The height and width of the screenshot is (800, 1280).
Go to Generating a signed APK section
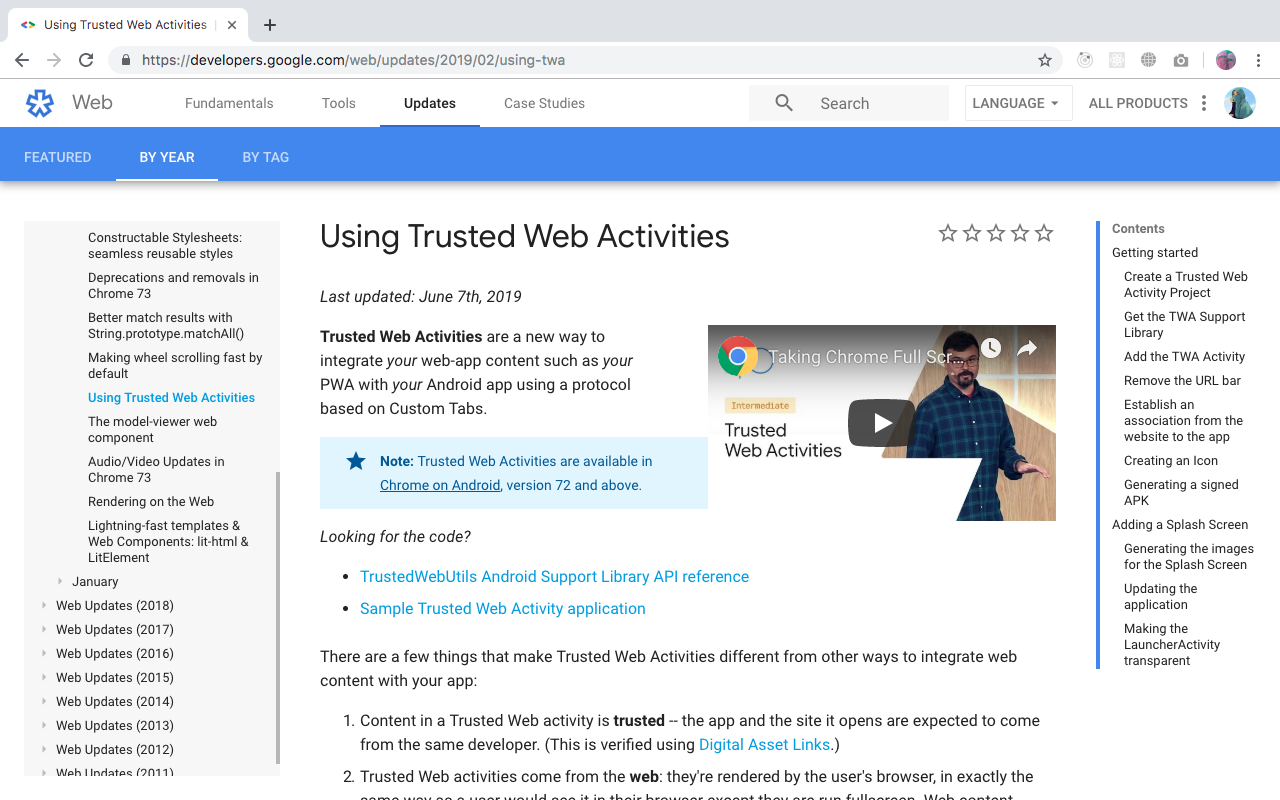[x=1181, y=493]
